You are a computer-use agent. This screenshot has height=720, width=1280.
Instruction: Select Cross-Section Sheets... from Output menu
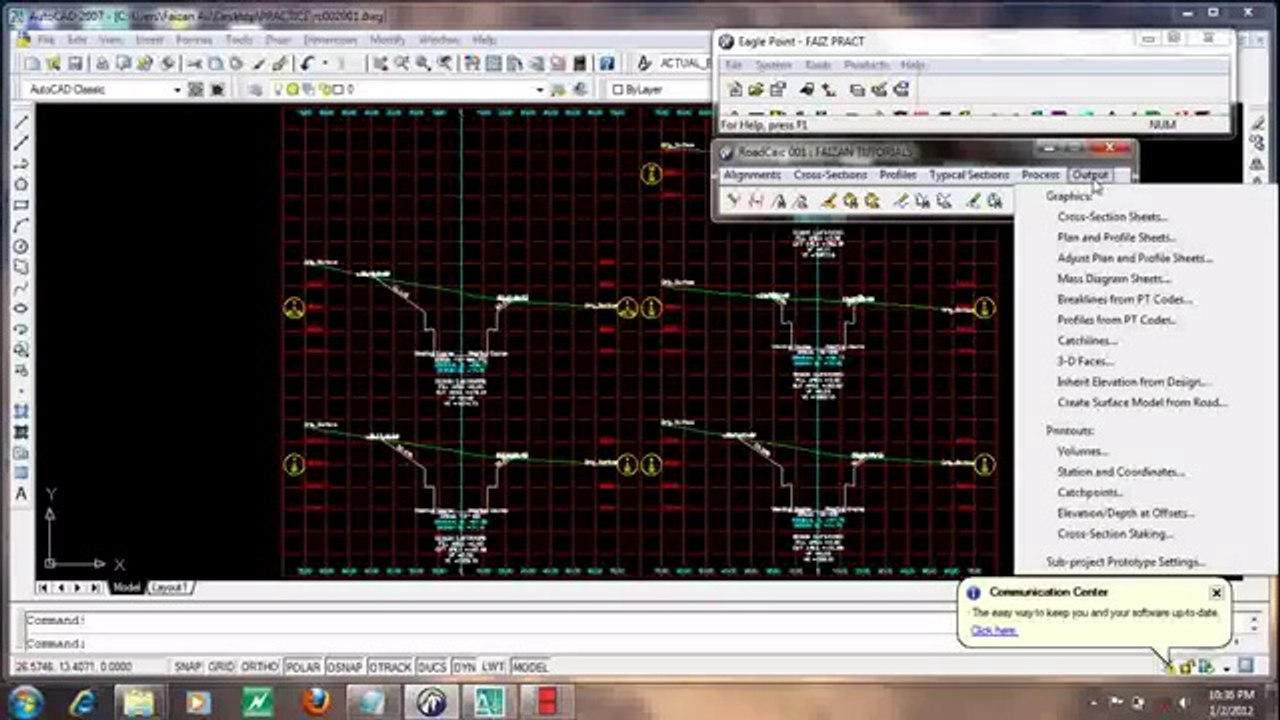coord(1112,217)
